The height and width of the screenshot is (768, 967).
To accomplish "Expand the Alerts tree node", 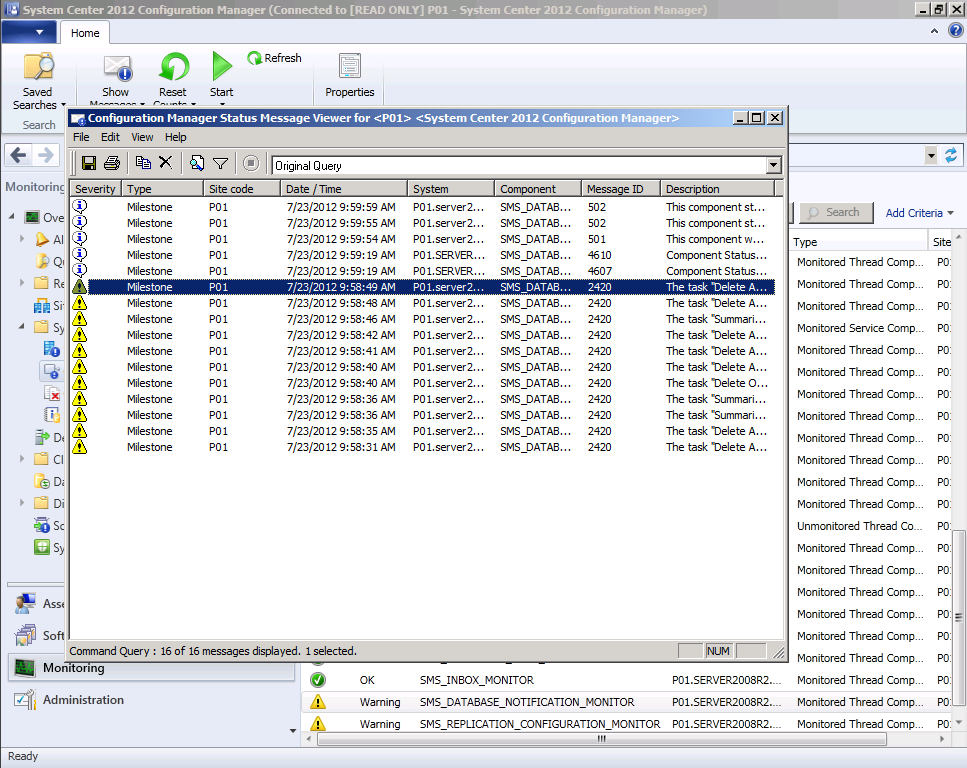I will pyautogui.click(x=22, y=239).
